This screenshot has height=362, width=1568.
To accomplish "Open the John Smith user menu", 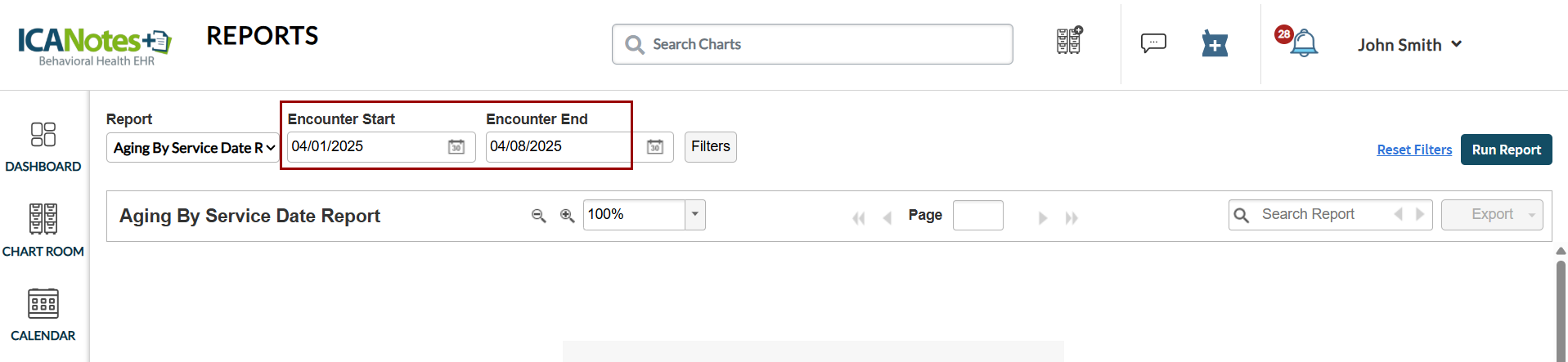I will tap(1409, 45).
